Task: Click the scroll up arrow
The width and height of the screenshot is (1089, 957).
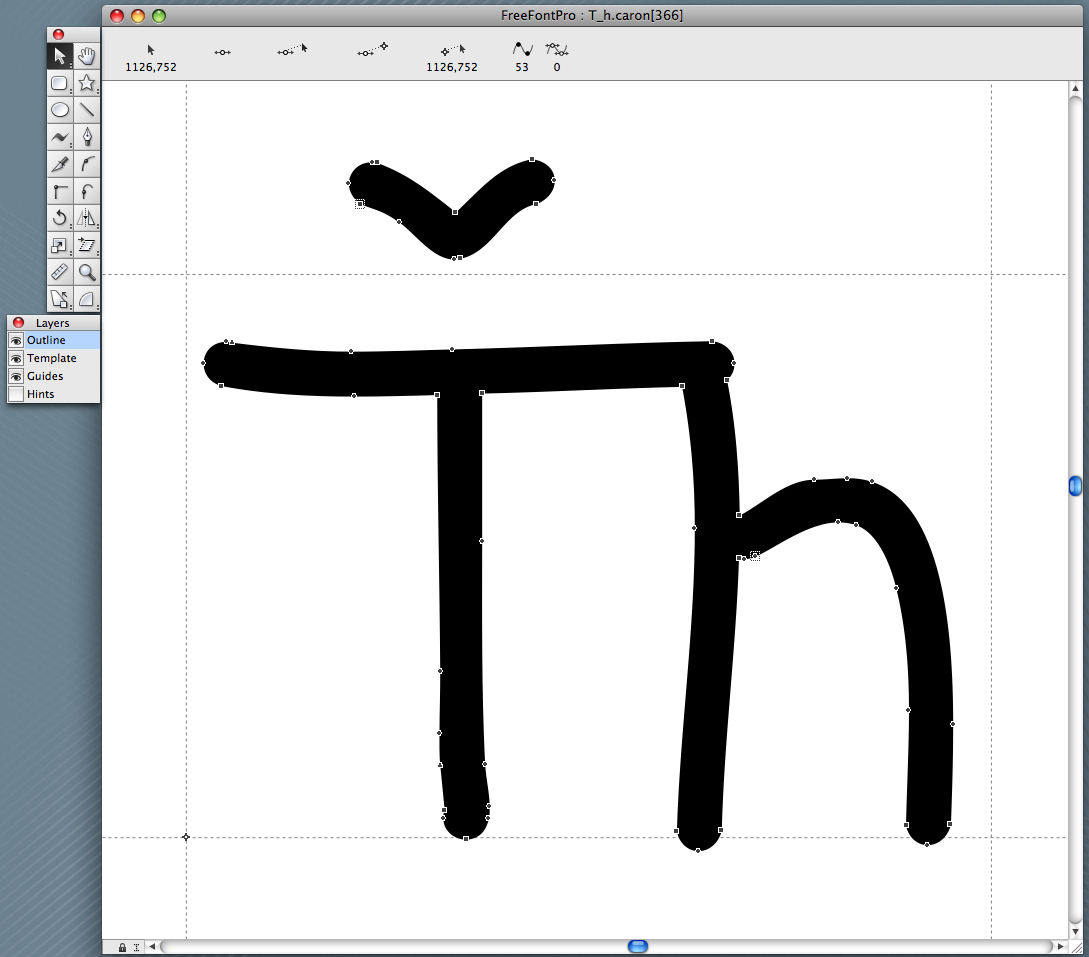Action: pos(1075,88)
